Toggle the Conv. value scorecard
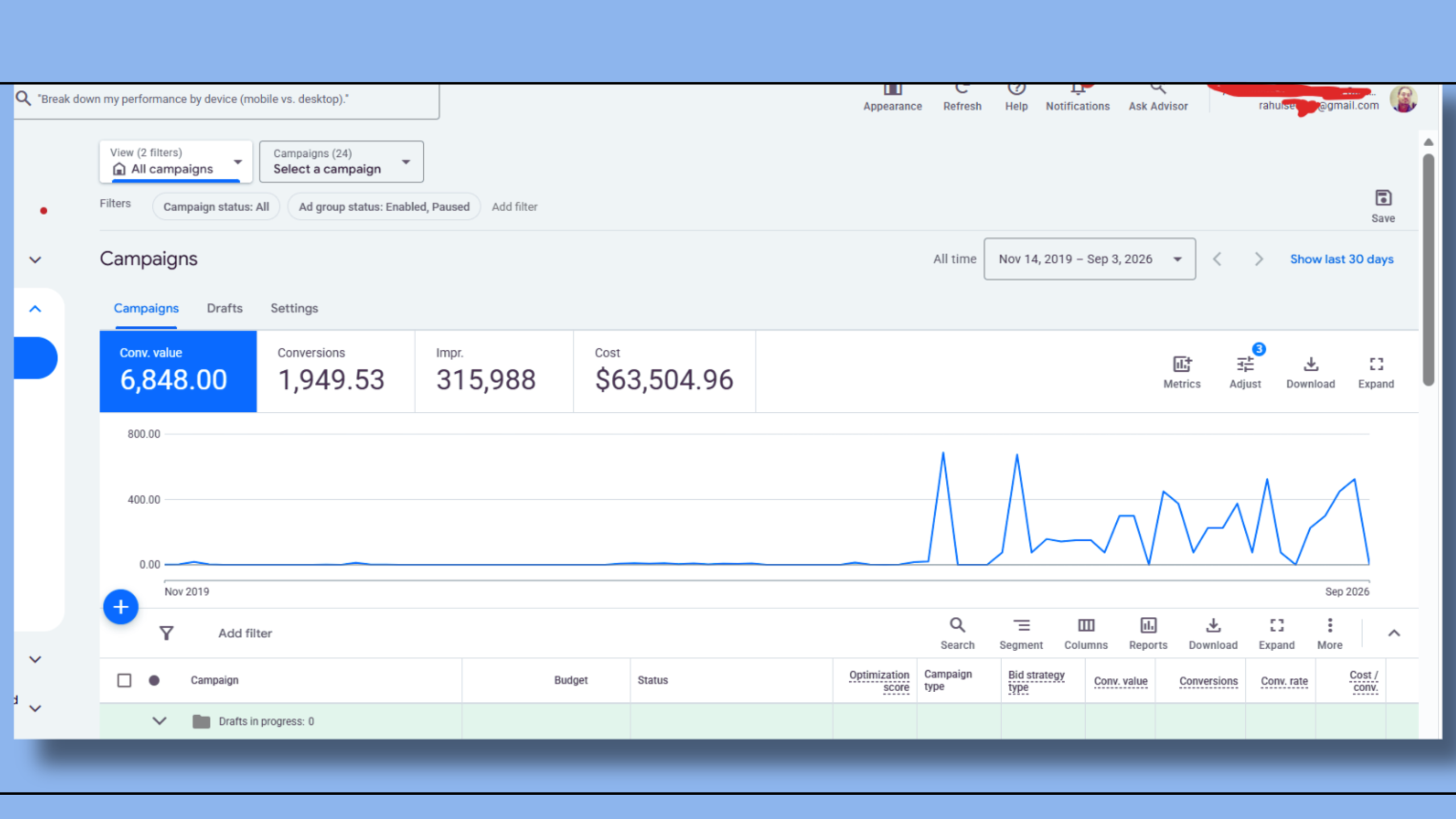This screenshot has height=819, width=1456. [178, 371]
